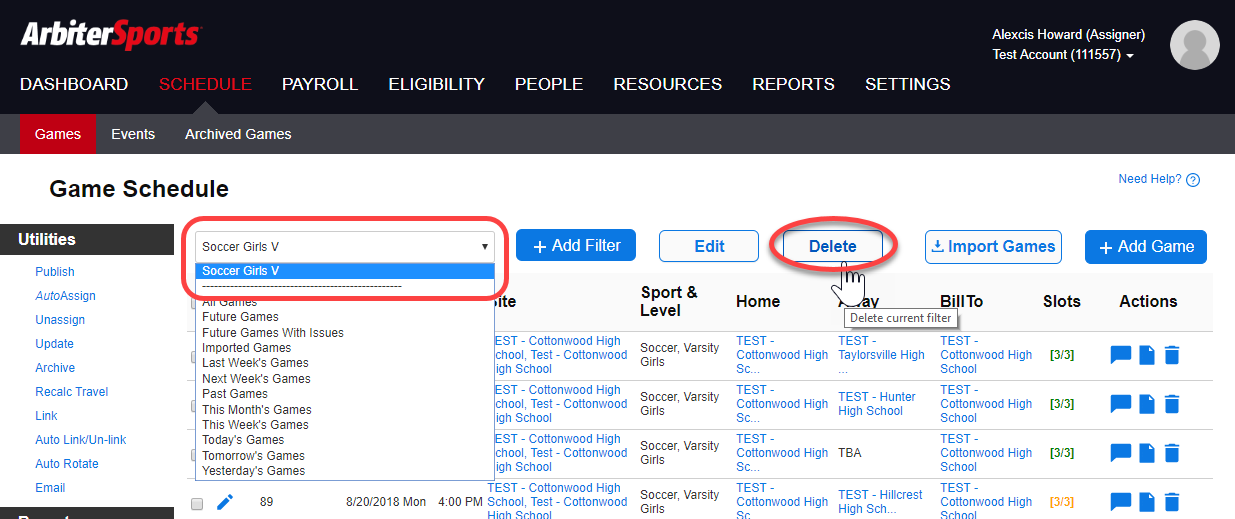Click the Add Game button
Image resolution: width=1235 pixels, height=519 pixels.
pyautogui.click(x=1146, y=246)
